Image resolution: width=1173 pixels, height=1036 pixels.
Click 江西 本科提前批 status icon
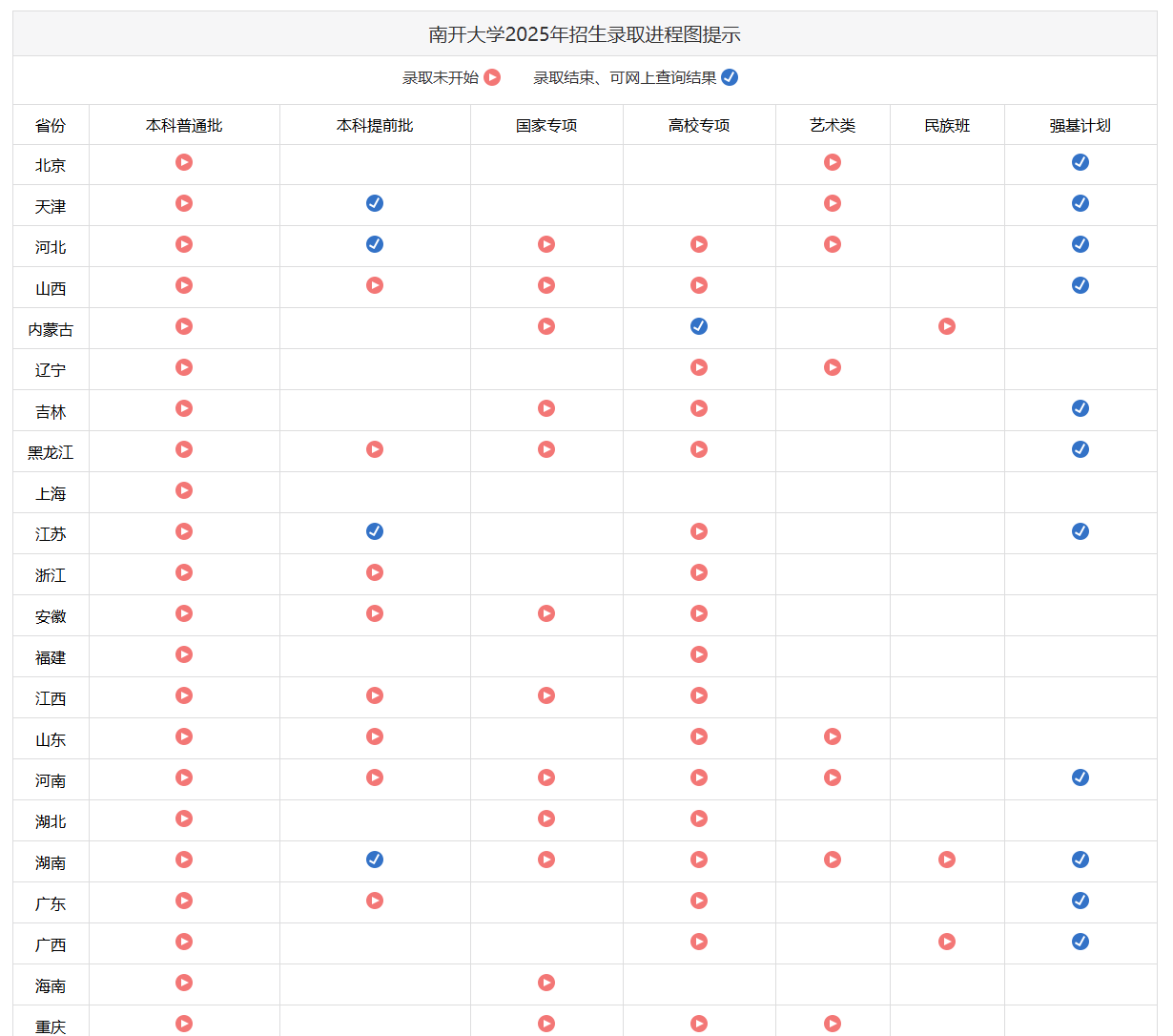coord(375,695)
